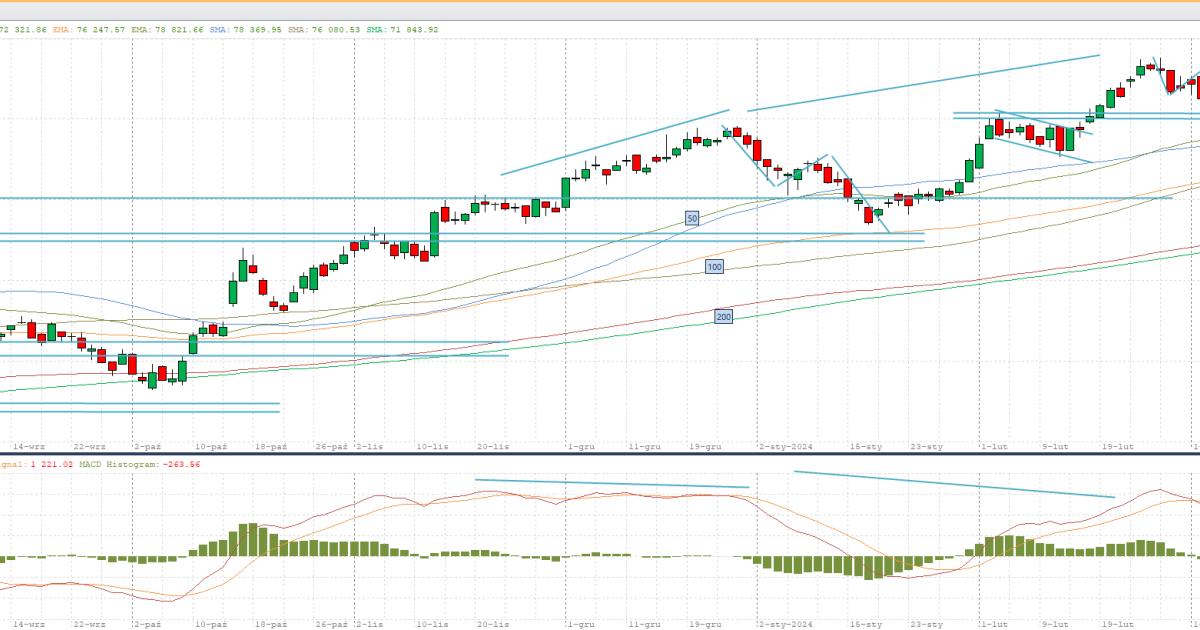The image size is (1200, 630).
Task: Click the tallest October MACD histogram bar
Action: 252,539
